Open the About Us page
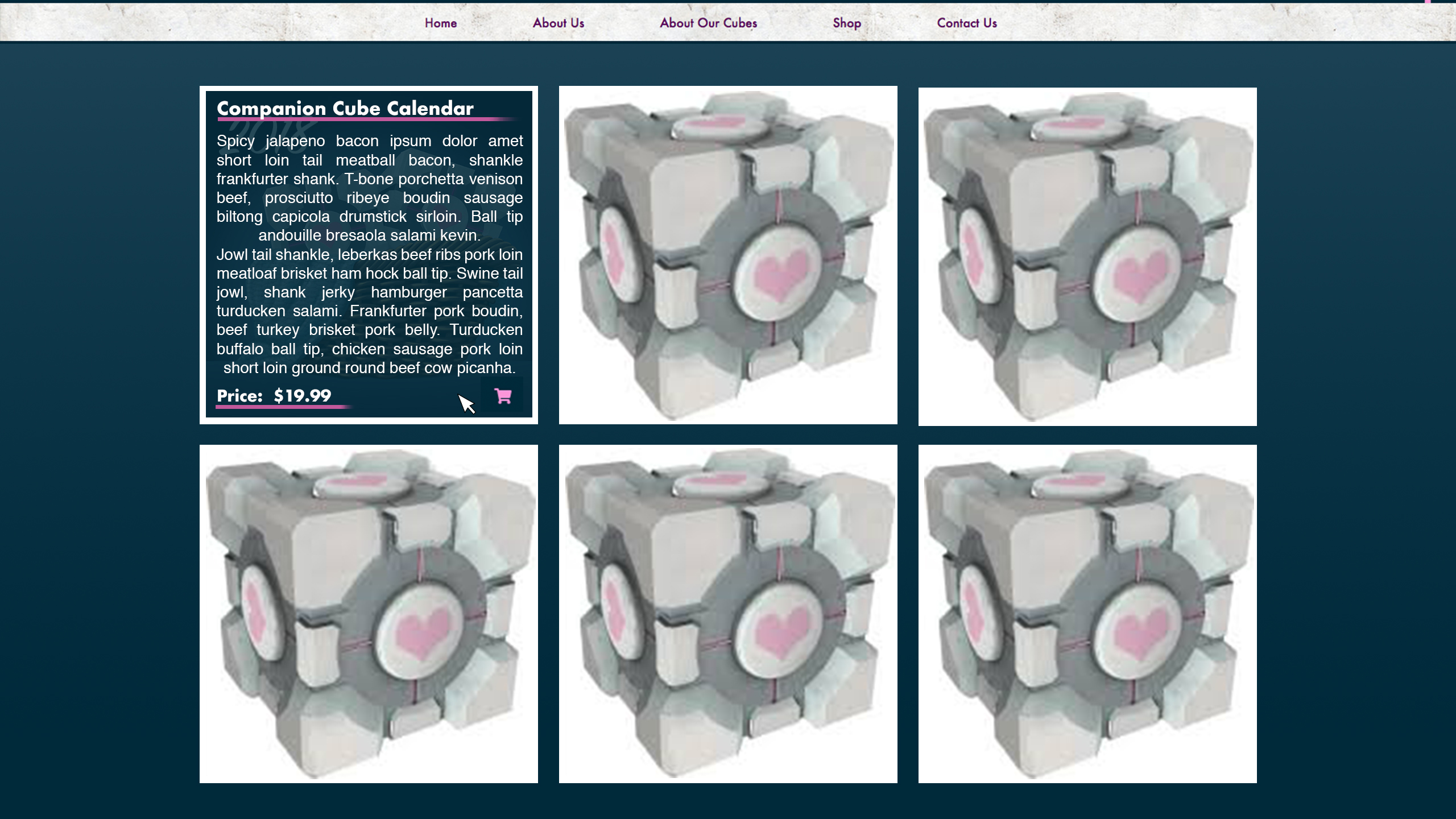1456x819 pixels. [559, 23]
